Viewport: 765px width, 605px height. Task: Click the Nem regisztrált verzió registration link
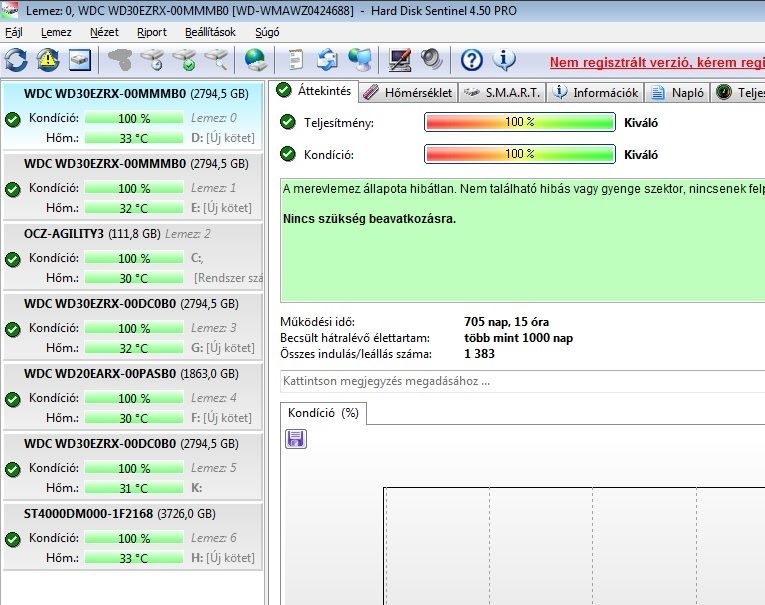pyautogui.click(x=657, y=62)
